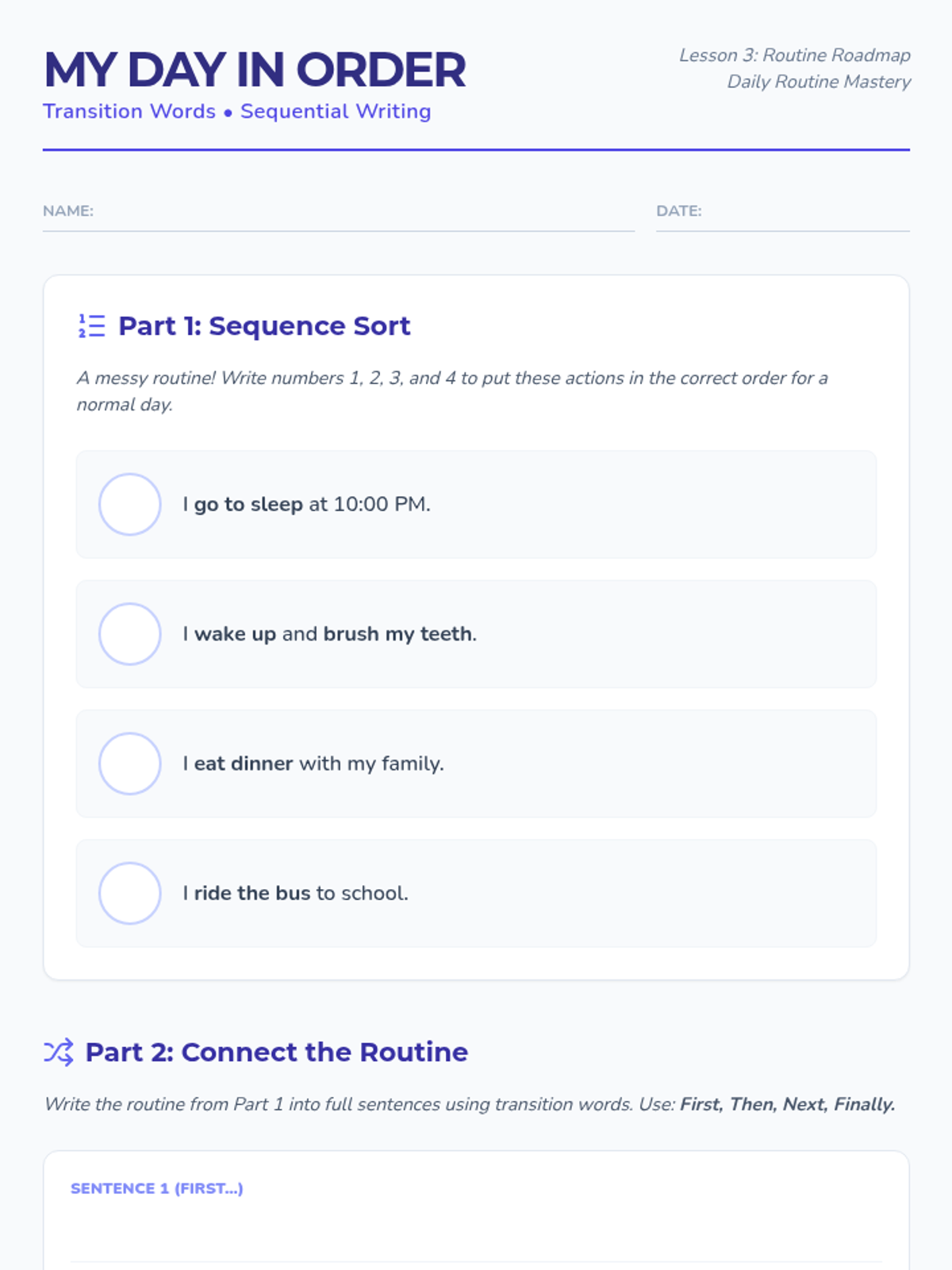Click the 'Lesson 3: Routine Roadmap' text
952x1270 pixels.
point(794,55)
